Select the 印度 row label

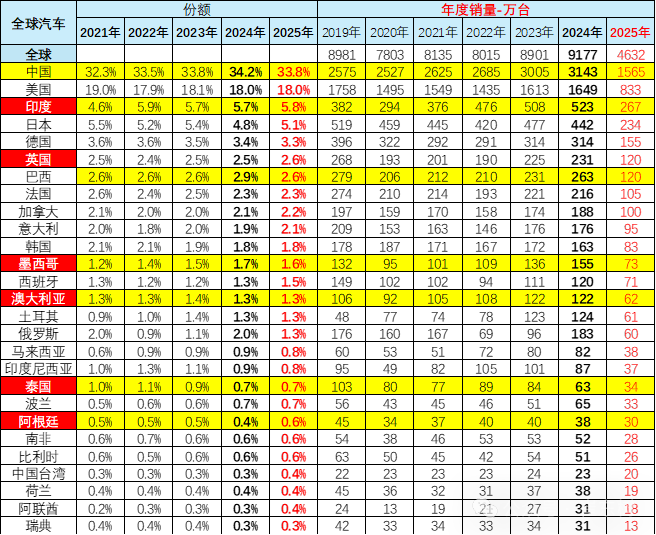click(x=39, y=106)
